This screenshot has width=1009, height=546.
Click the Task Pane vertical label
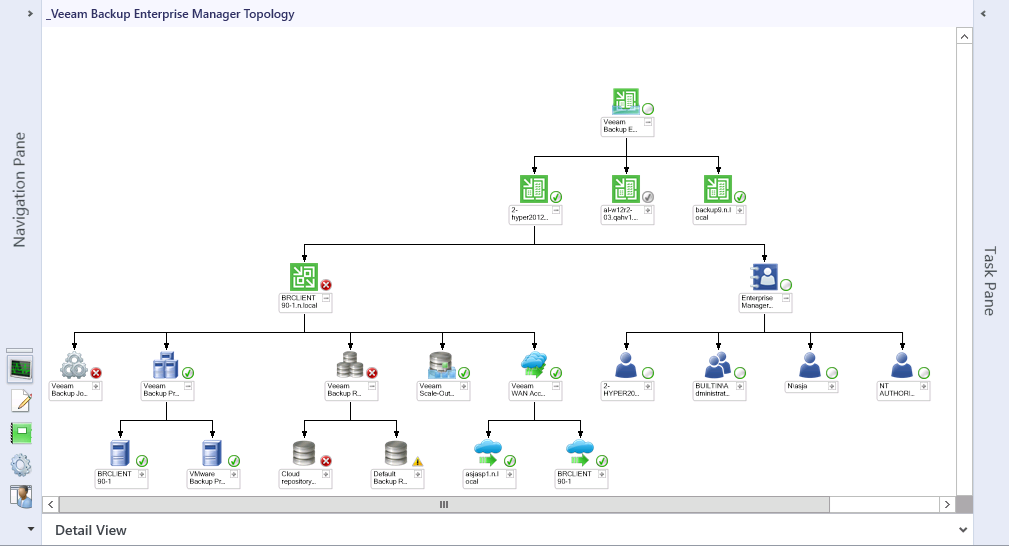pyautogui.click(x=990, y=281)
